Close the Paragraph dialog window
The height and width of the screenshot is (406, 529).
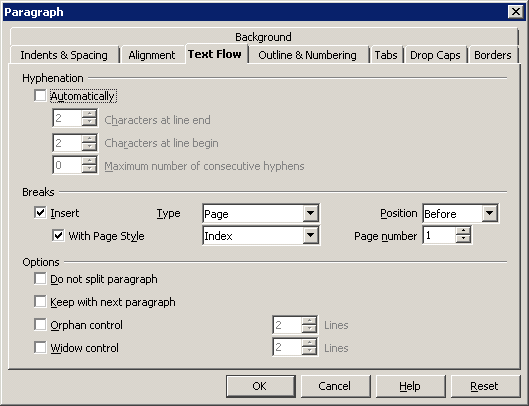click(x=516, y=12)
